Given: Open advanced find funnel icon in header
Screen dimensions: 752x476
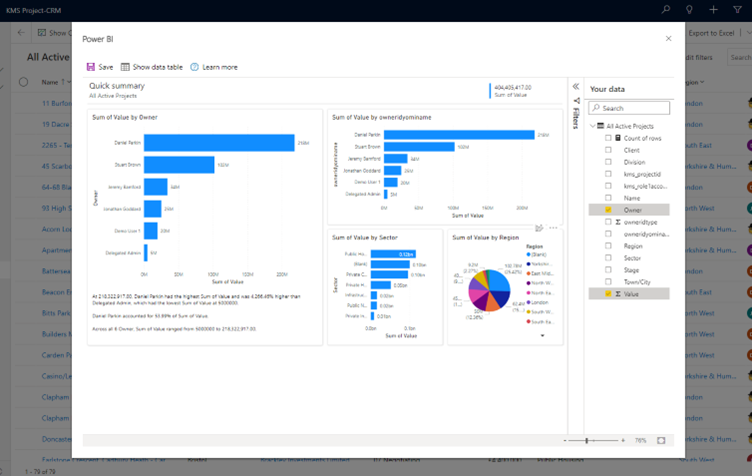Looking at the screenshot, I should pyautogui.click(x=738, y=10).
